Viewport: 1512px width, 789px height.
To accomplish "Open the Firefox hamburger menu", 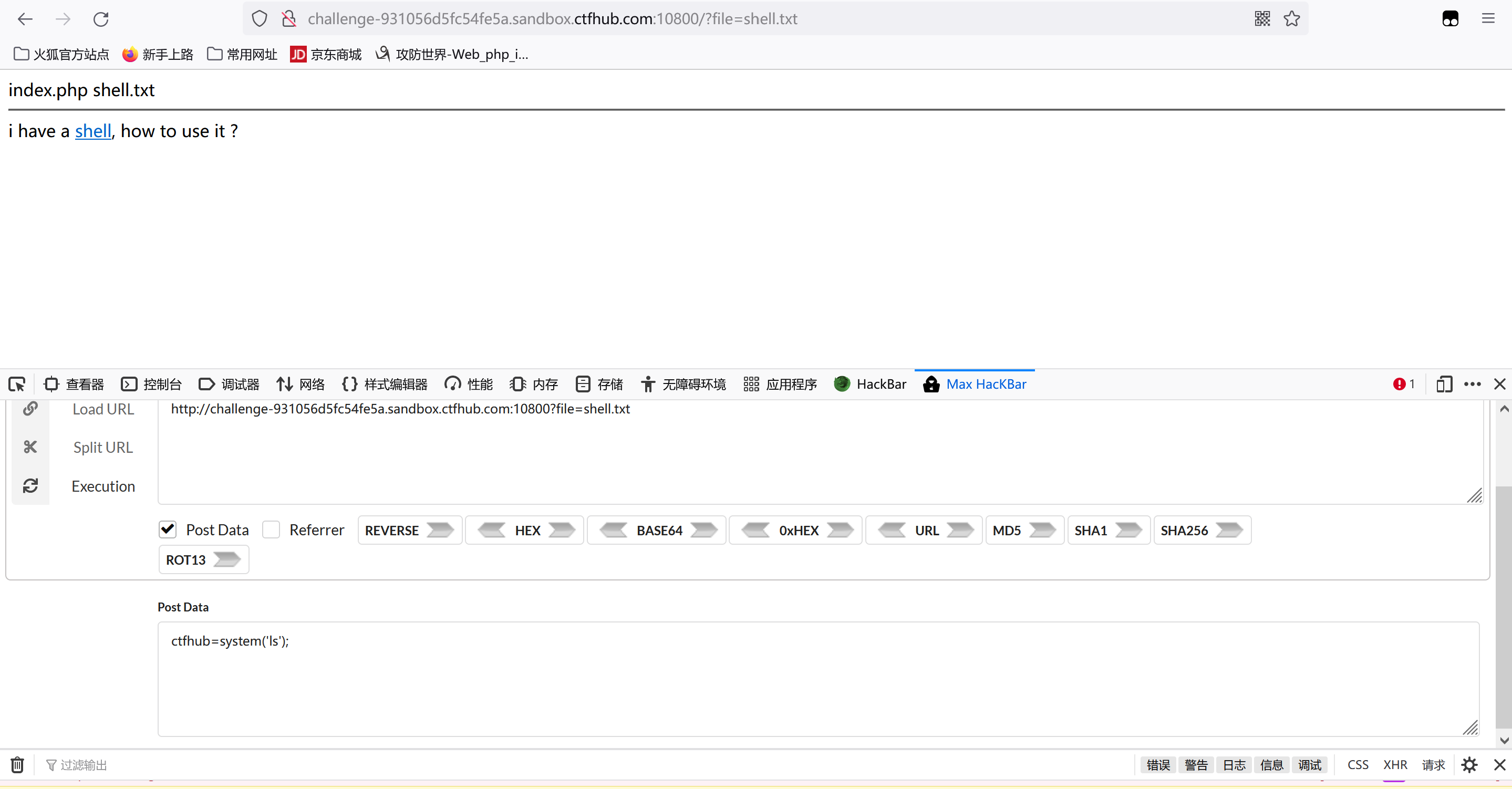I will click(1488, 19).
